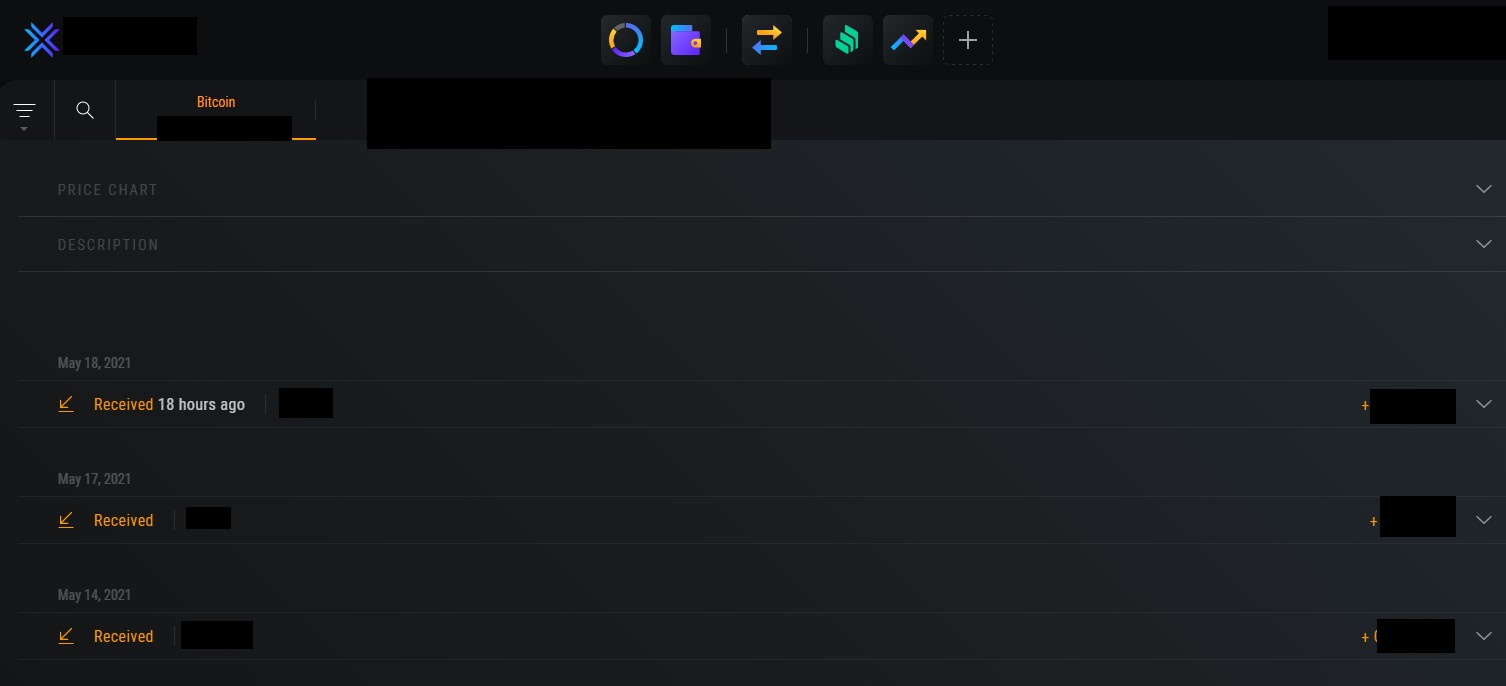This screenshot has width=1506, height=686.
Task: Expand the May 14 received transaction chevron
Action: coord(1484,636)
